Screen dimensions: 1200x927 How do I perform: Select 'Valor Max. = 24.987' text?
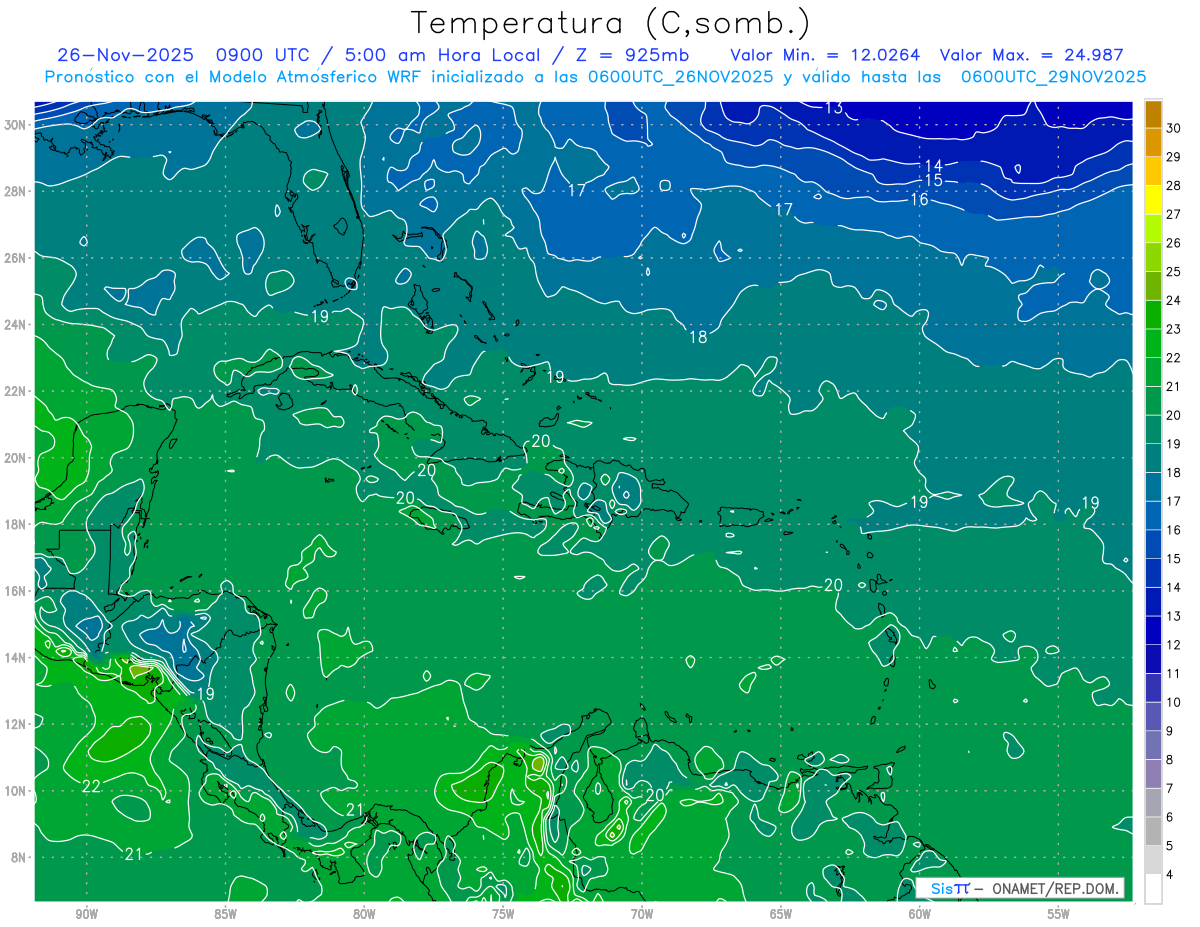(x=1030, y=55)
